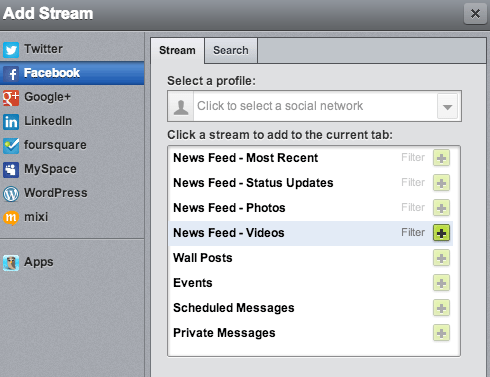The width and height of the screenshot is (490, 377).
Task: Close the Add Stream dialog
Action: pyautogui.click(x=475, y=14)
